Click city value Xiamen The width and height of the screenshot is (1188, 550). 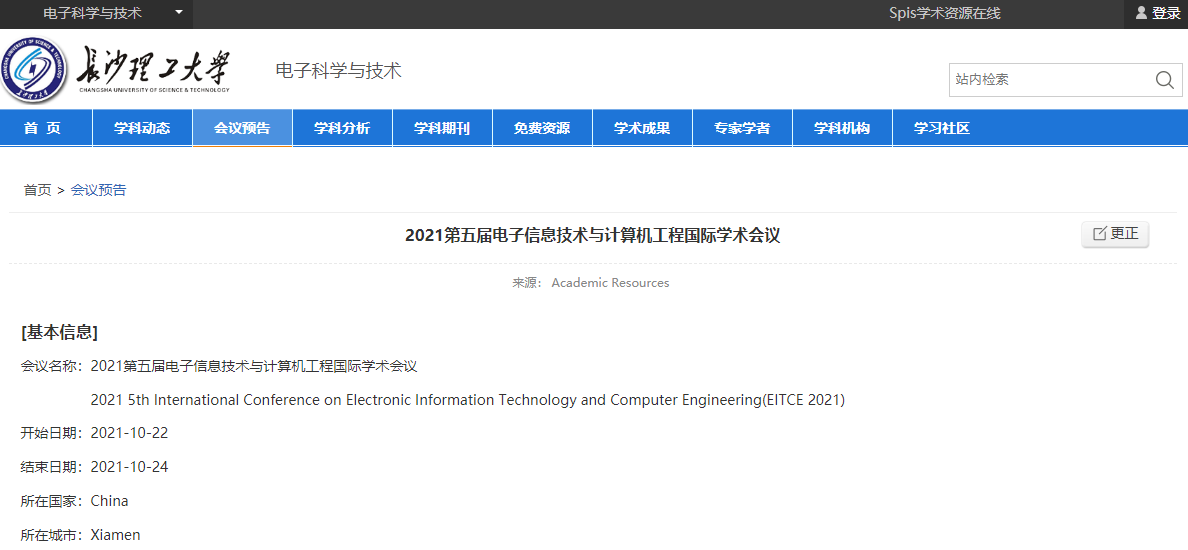click(115, 535)
